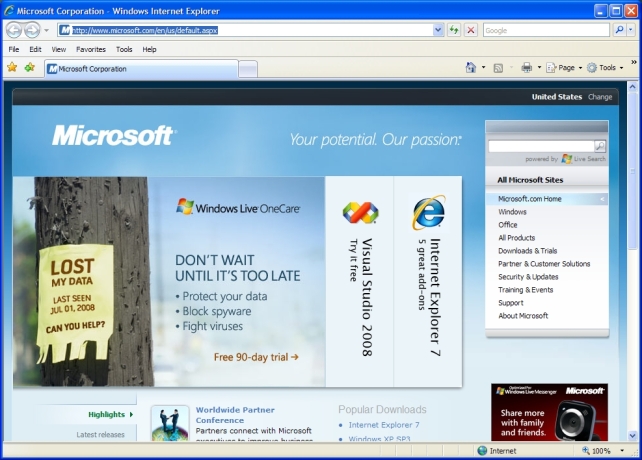Expand the zoom level dropdown arrow

click(x=622, y=451)
